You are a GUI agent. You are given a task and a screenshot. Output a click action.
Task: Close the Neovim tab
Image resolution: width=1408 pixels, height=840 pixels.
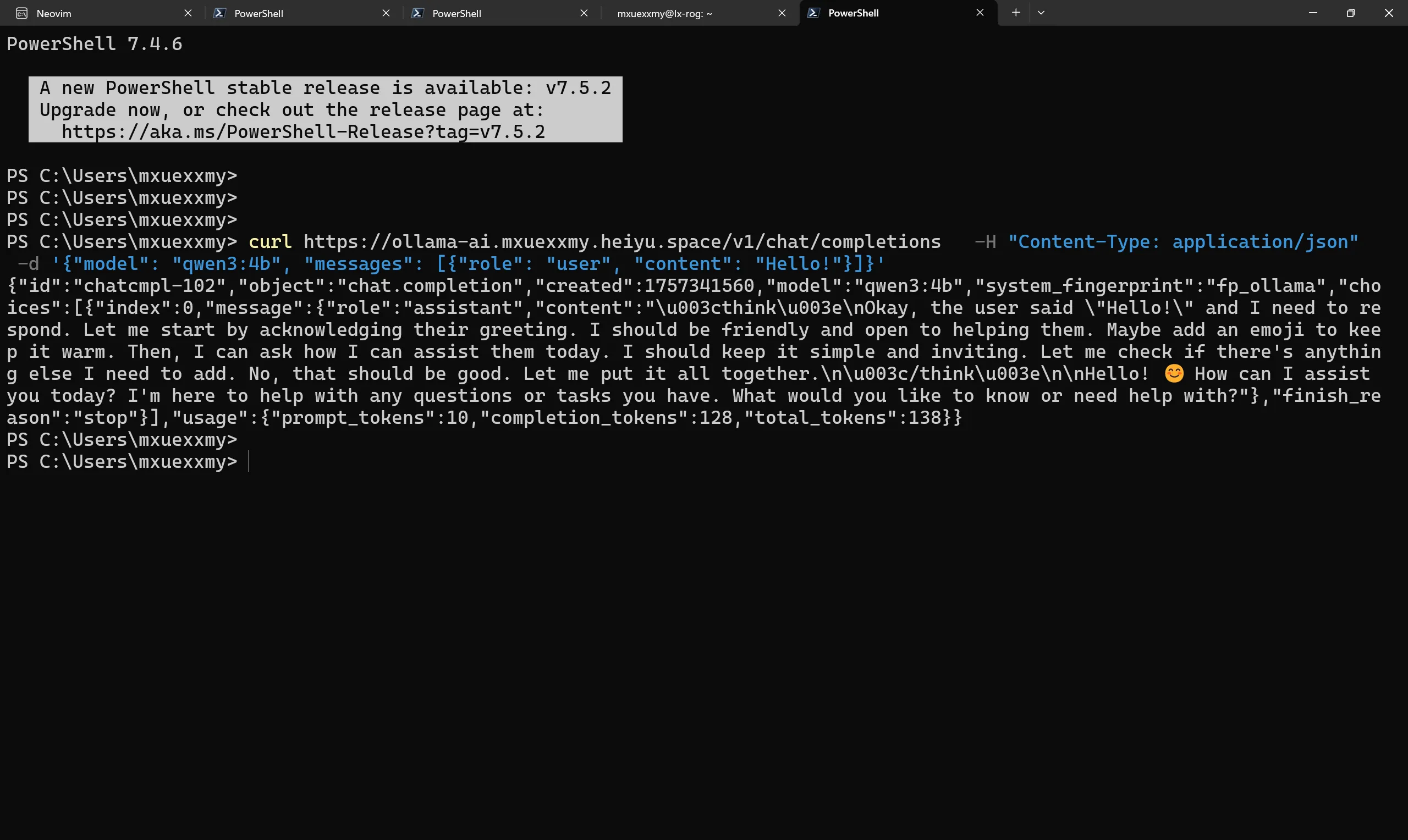point(188,13)
